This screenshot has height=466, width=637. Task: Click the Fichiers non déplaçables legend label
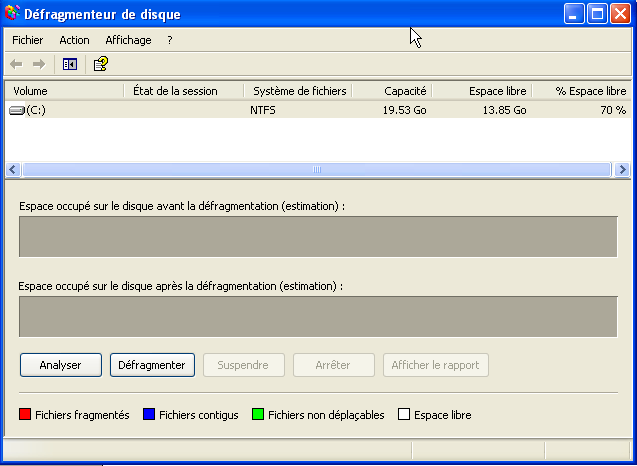[x=326, y=415]
